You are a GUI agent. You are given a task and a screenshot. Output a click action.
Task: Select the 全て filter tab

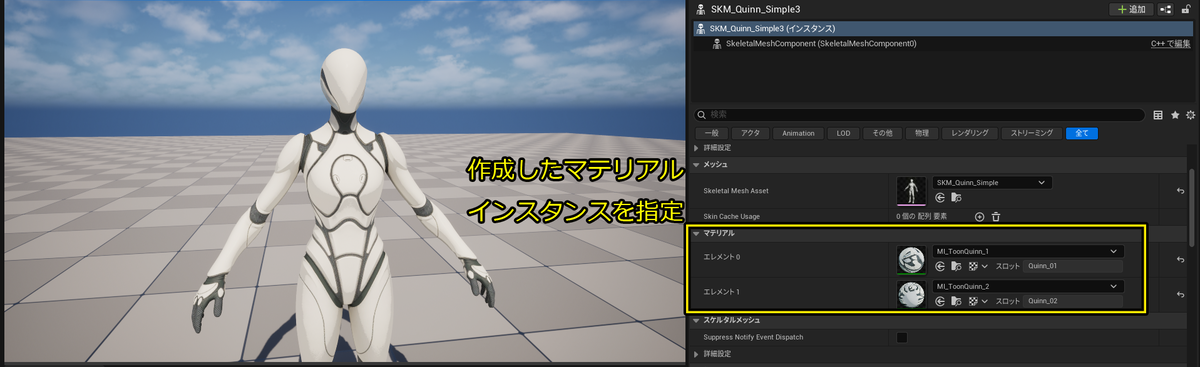coord(1081,133)
